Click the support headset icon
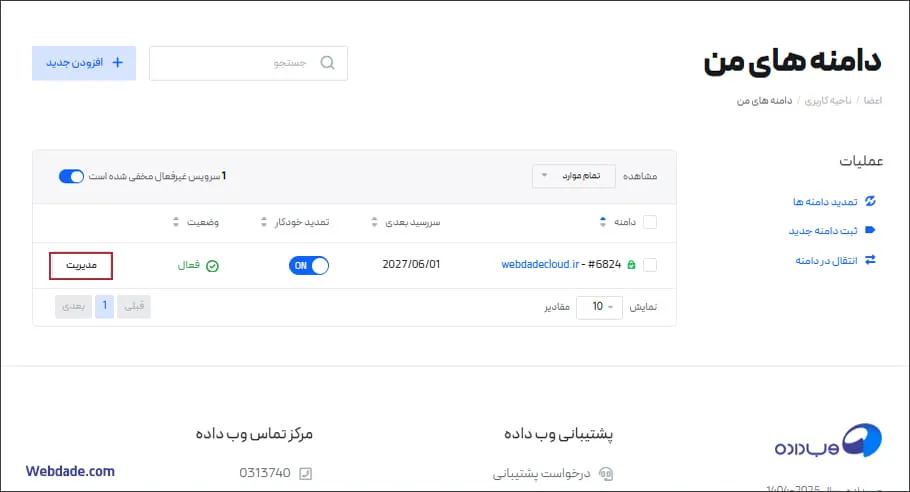Screen dimensions: 910x492 point(606,474)
